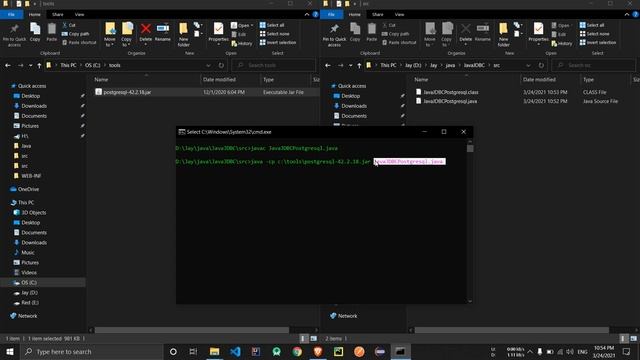
Task: Click OS (C:) breadcrumb in tools address bar
Action: click(93, 65)
